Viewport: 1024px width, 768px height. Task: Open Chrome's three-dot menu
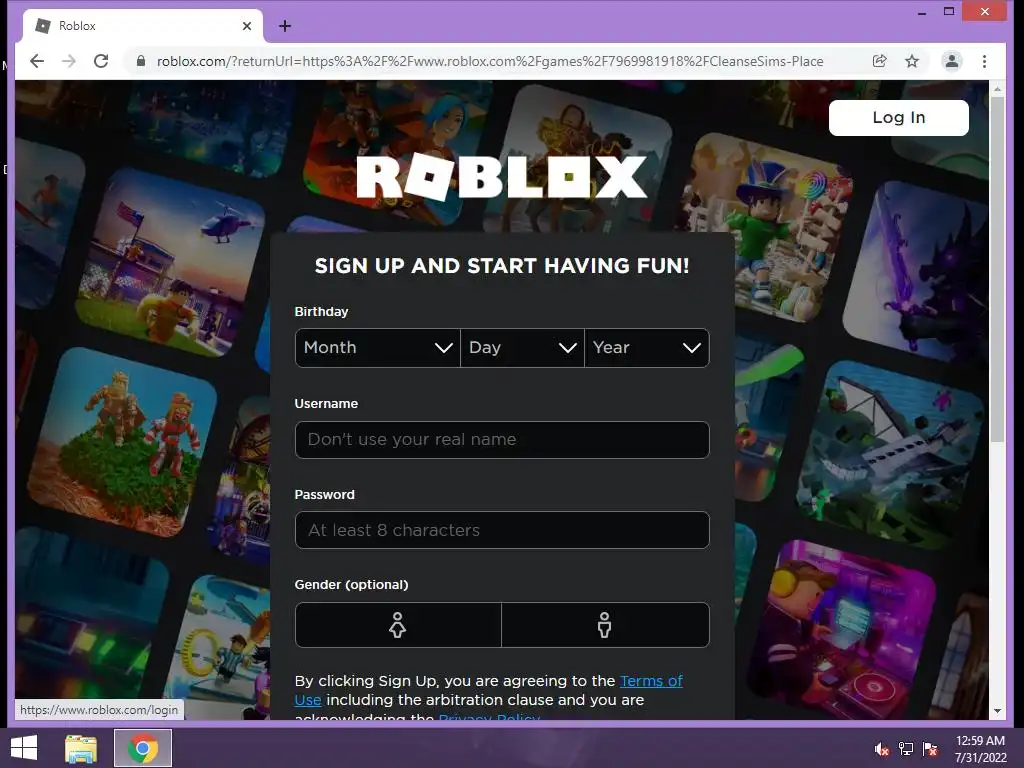984,61
